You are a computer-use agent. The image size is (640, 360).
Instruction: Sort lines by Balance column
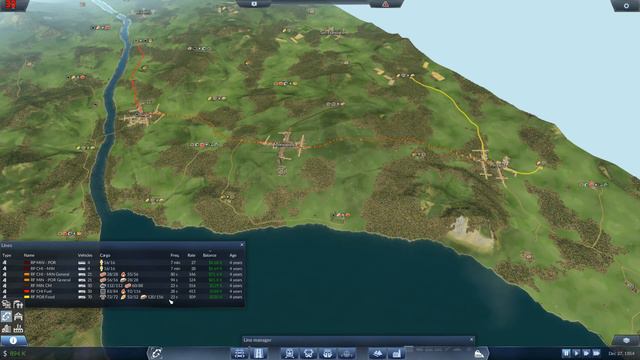pos(209,255)
